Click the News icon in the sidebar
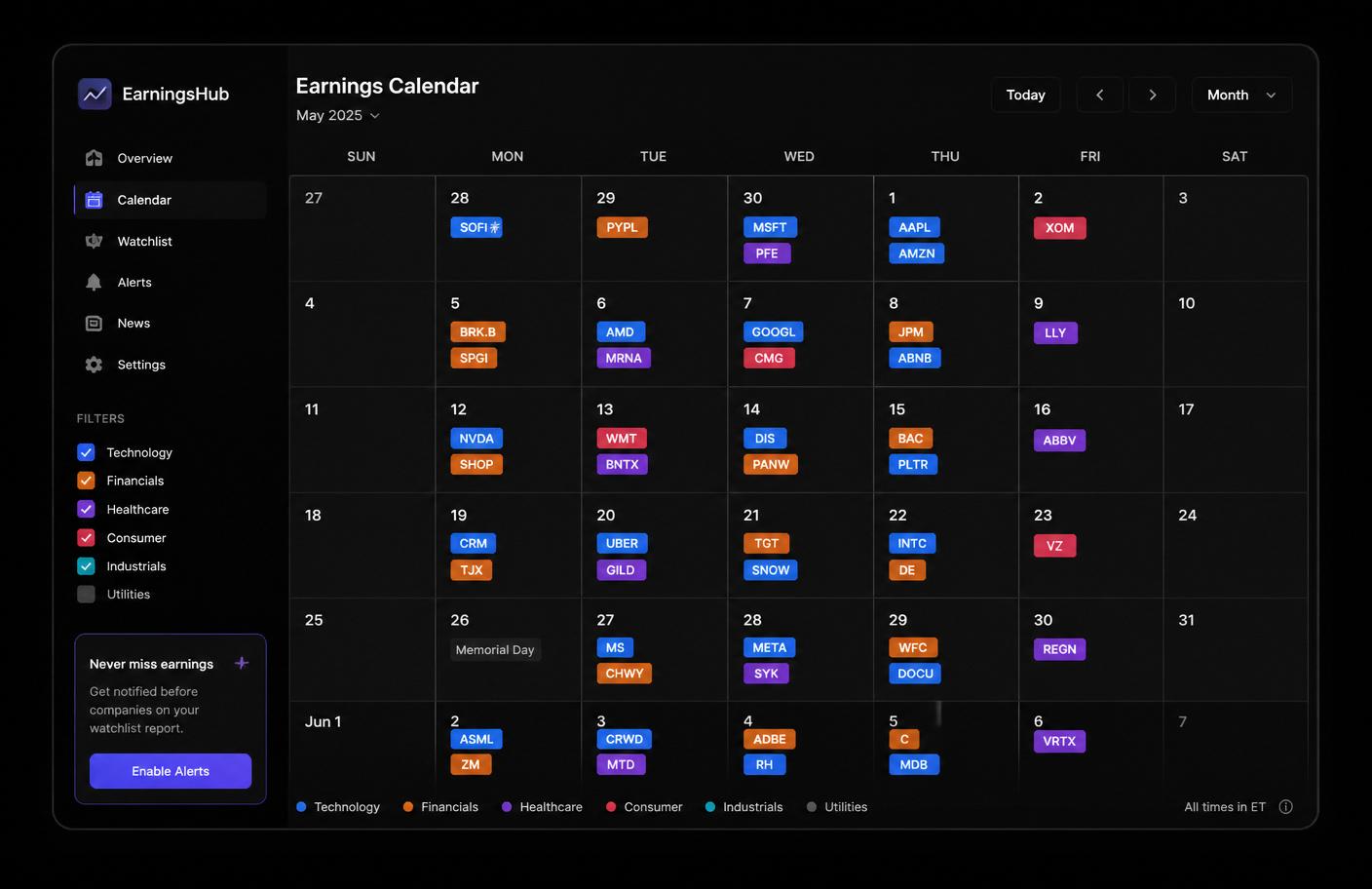The height and width of the screenshot is (889, 1372). (x=94, y=323)
